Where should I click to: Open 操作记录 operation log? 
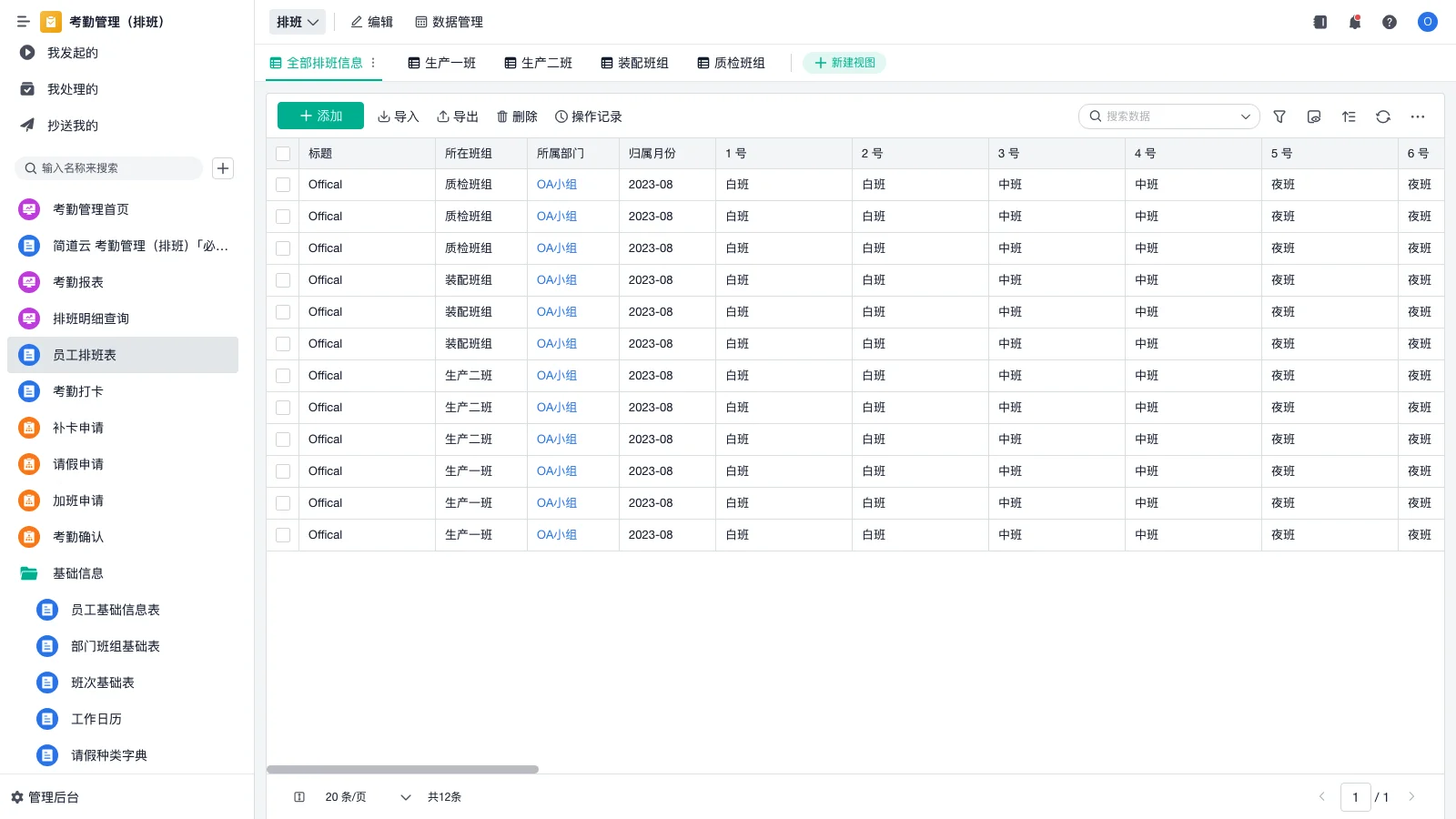589,116
